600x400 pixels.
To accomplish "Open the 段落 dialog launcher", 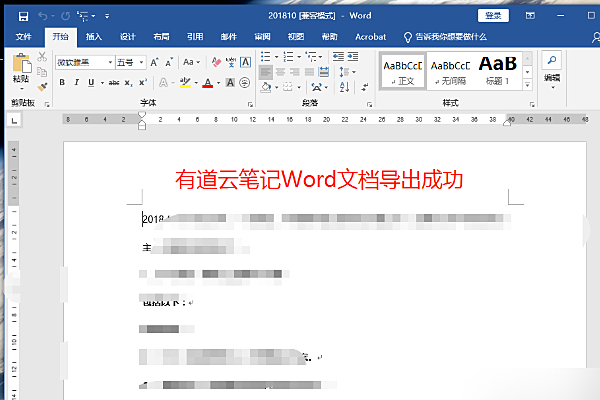I will (369, 104).
